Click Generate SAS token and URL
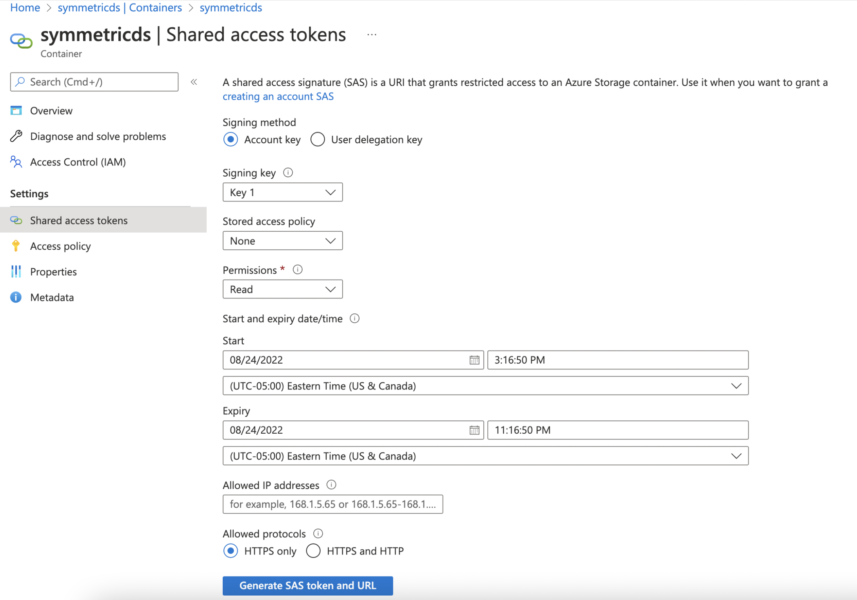The height and width of the screenshot is (600, 857). [307, 586]
